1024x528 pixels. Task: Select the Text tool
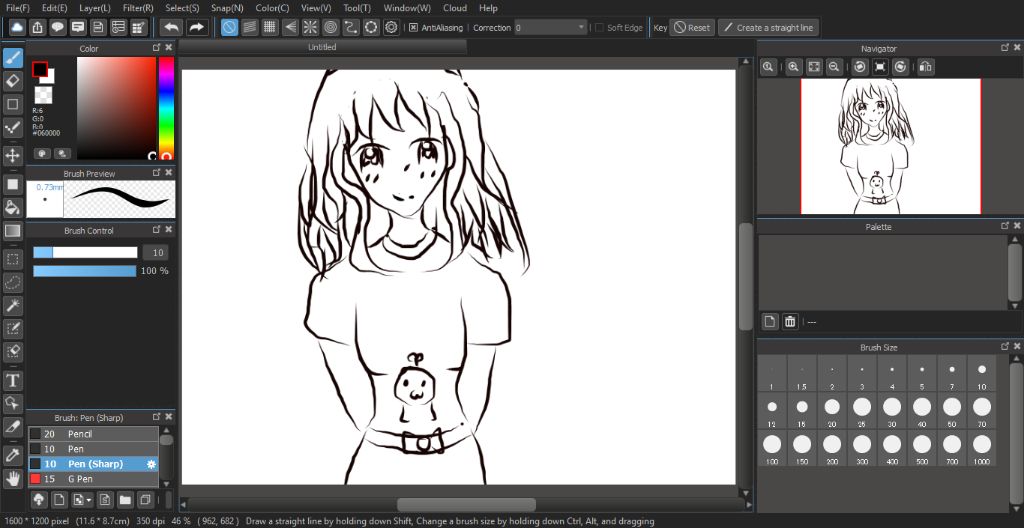click(x=12, y=379)
